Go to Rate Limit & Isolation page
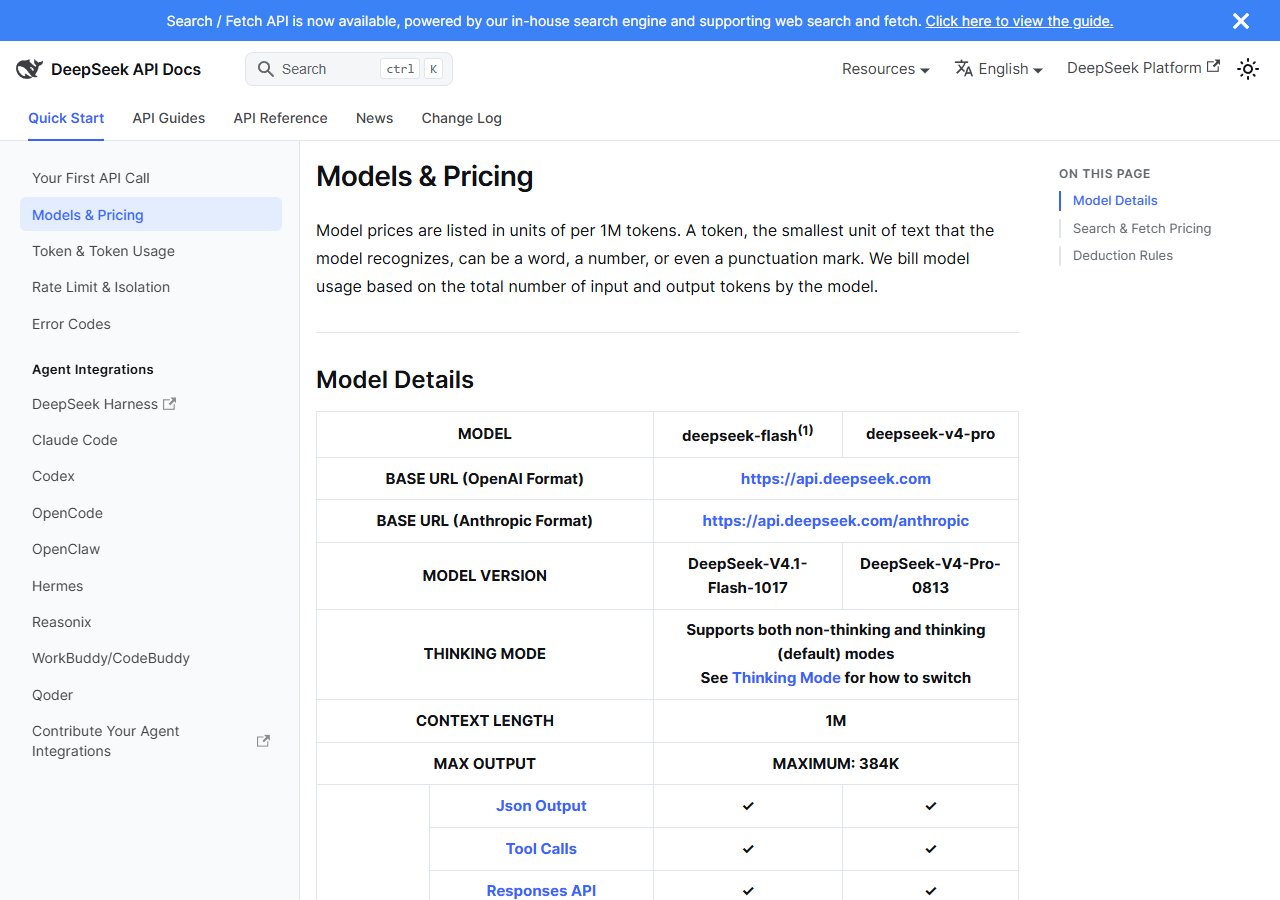Screen dimensions: 1280x900 click(x=151, y=287)
